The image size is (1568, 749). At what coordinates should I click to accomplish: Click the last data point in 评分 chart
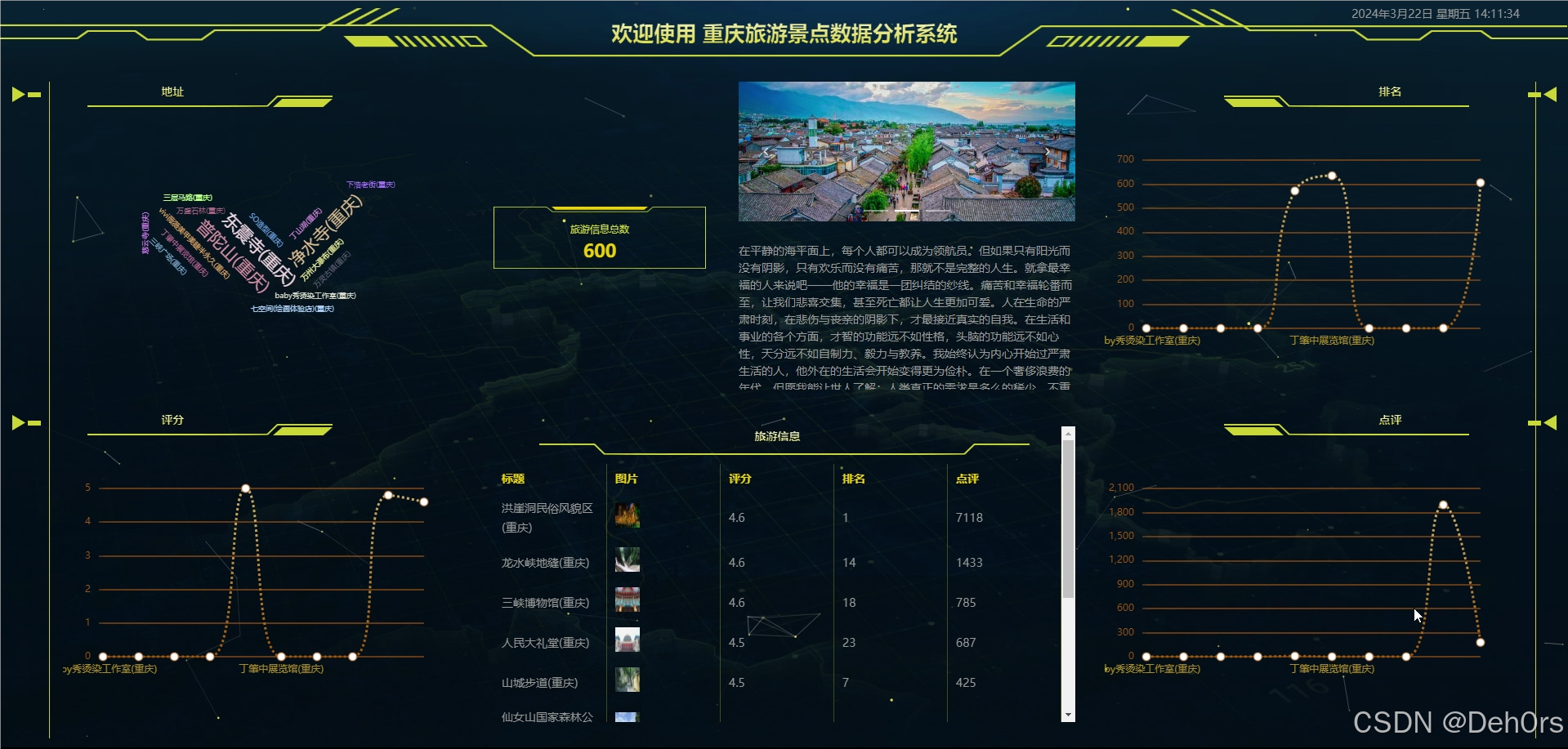pyautogui.click(x=424, y=502)
